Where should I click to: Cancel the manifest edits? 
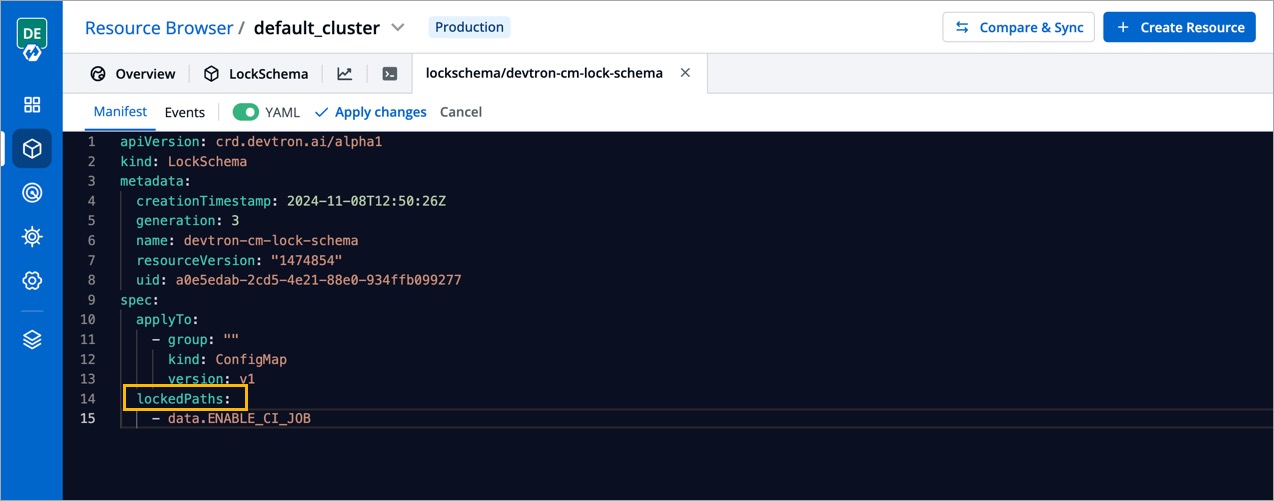tap(461, 112)
